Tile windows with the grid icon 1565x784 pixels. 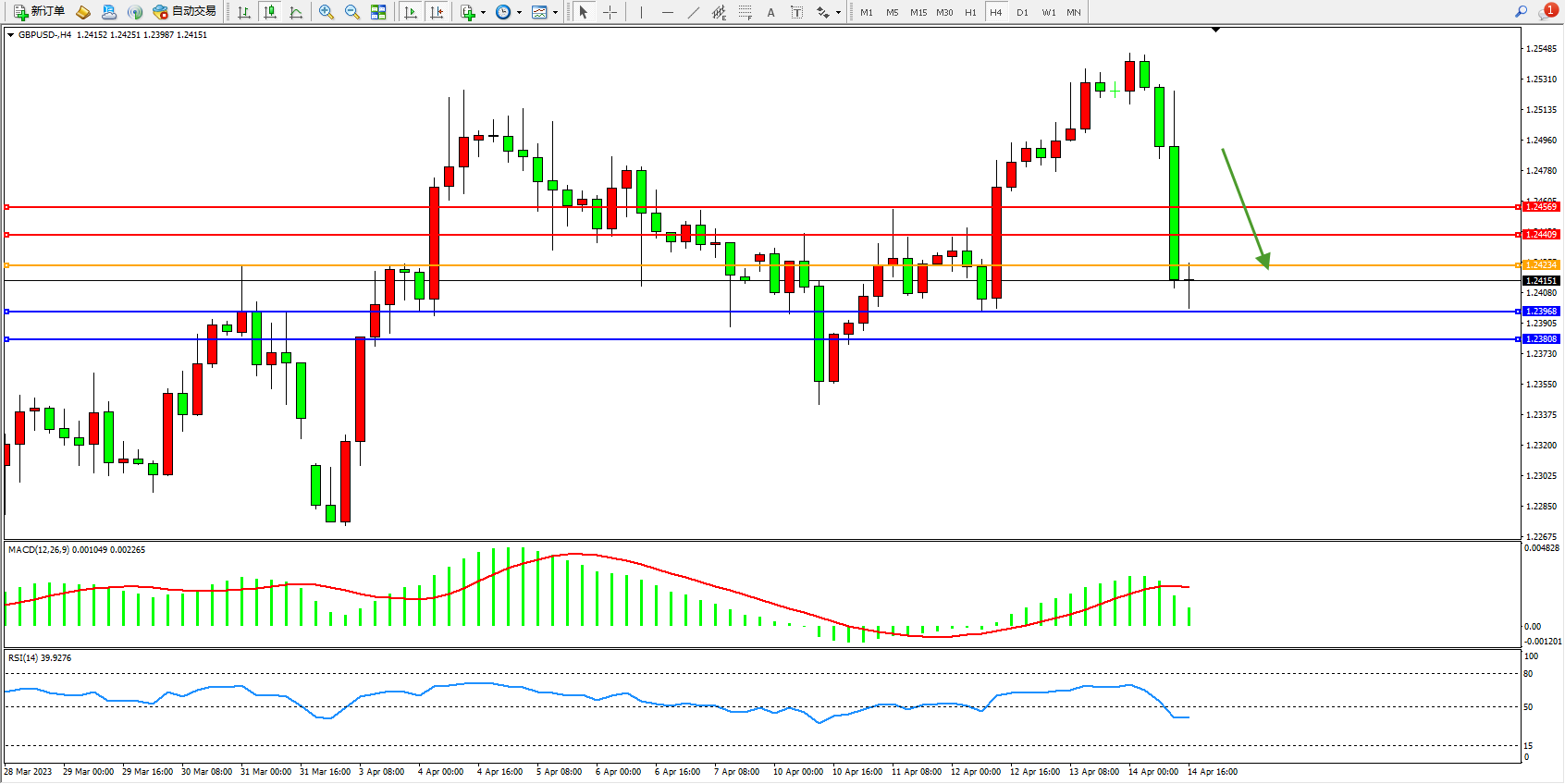(378, 12)
